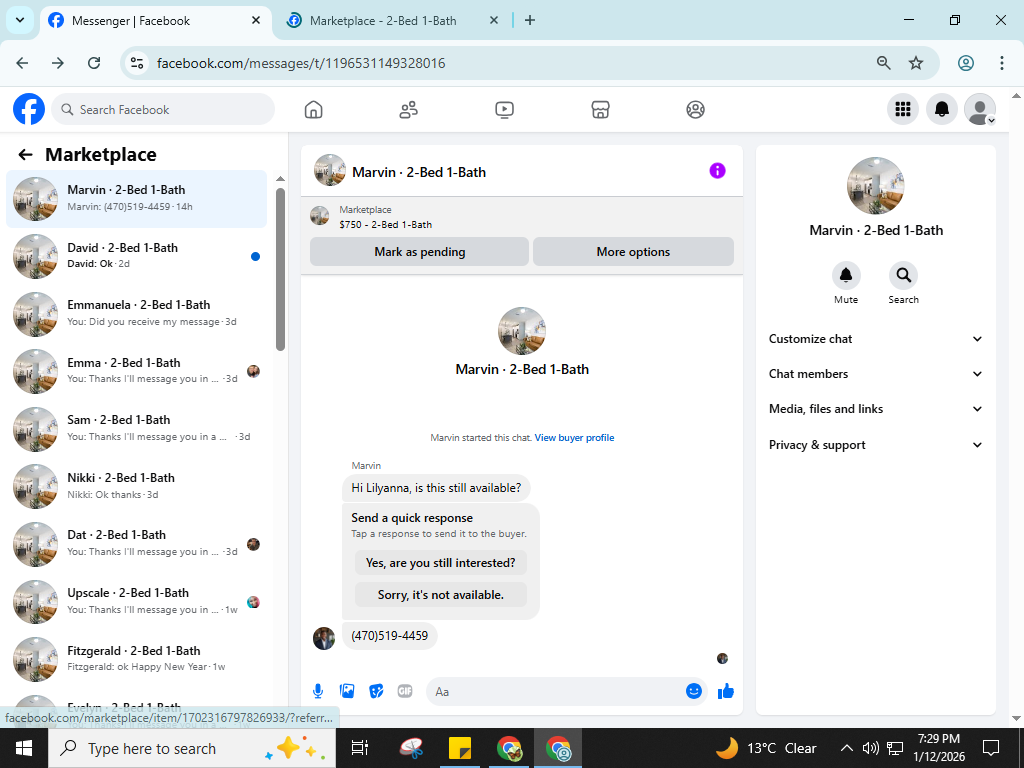Mute the chat using the bell icon
The image size is (1024, 768).
coord(846,276)
